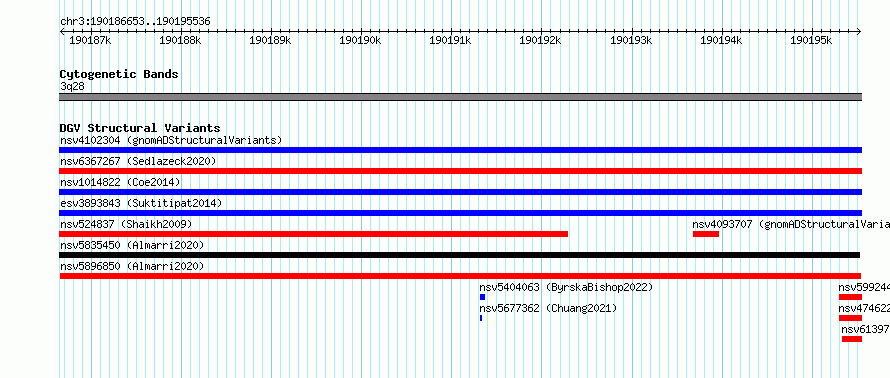Image resolution: width=890 pixels, height=378 pixels.
Task: Open nsv1014822 (Coe2014) label
Action: [120, 182]
